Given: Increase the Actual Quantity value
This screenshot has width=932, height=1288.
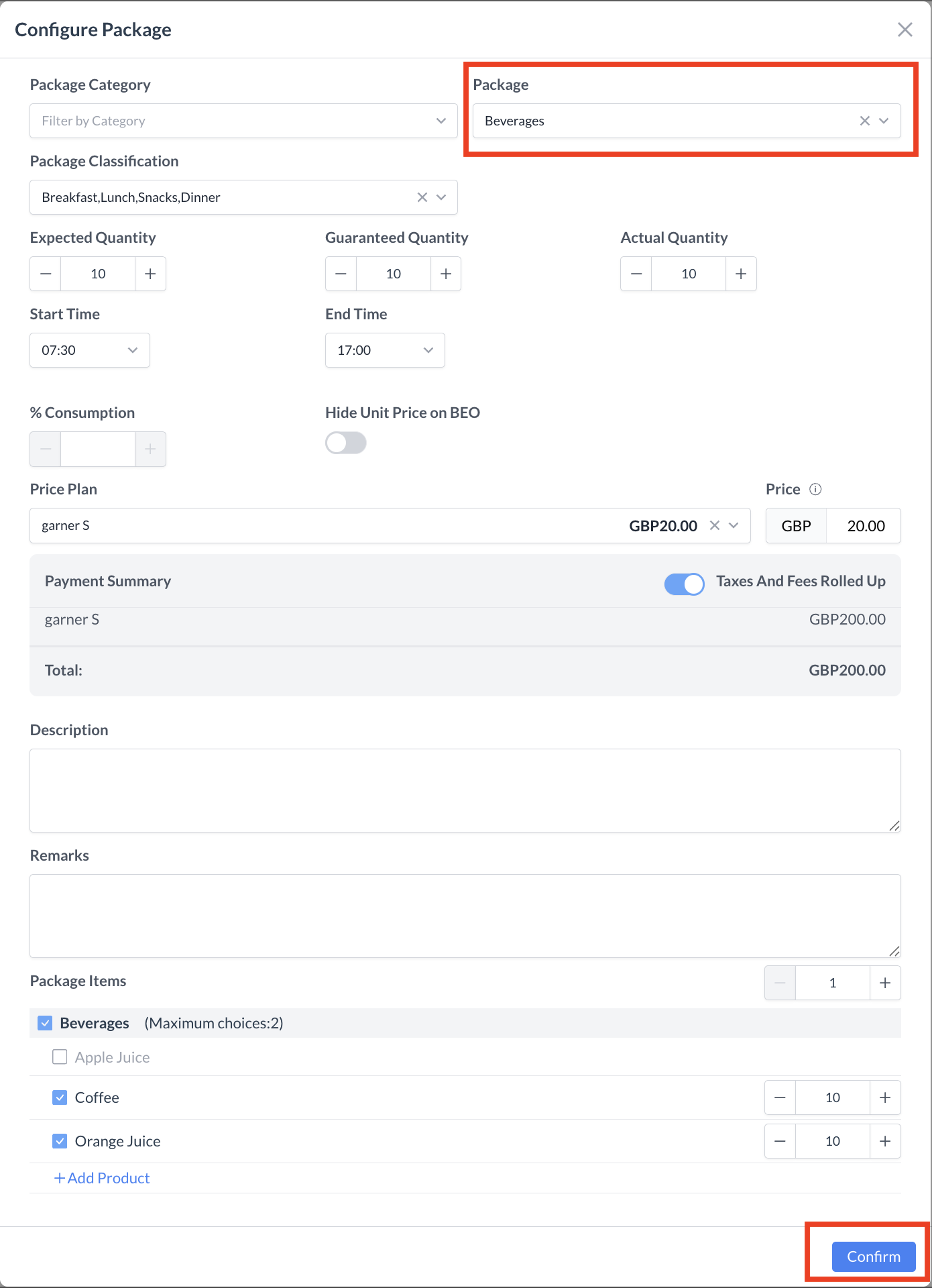Looking at the screenshot, I should click(741, 274).
